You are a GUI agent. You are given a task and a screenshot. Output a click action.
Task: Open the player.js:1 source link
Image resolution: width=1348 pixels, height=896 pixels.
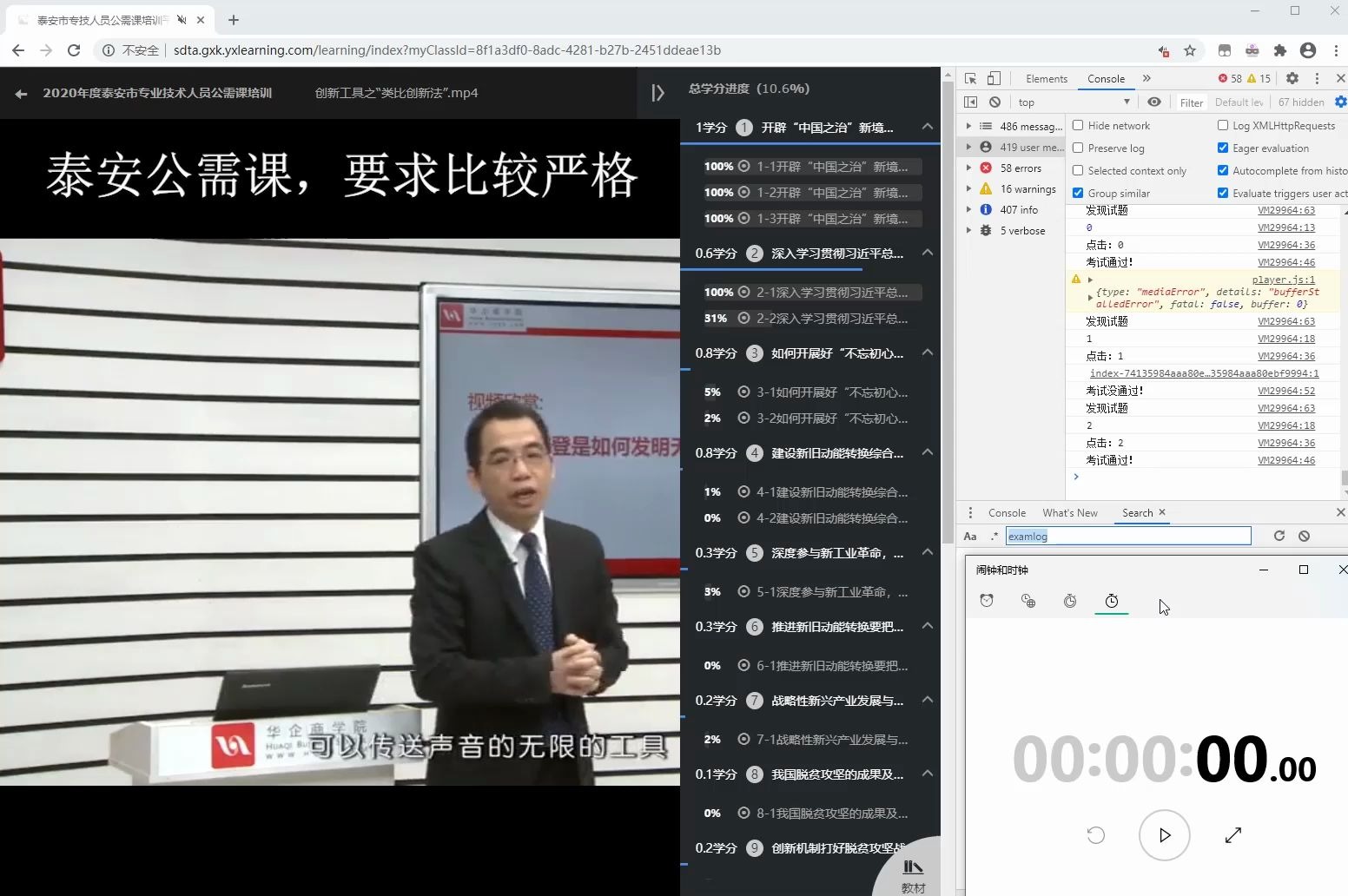pyautogui.click(x=1283, y=280)
